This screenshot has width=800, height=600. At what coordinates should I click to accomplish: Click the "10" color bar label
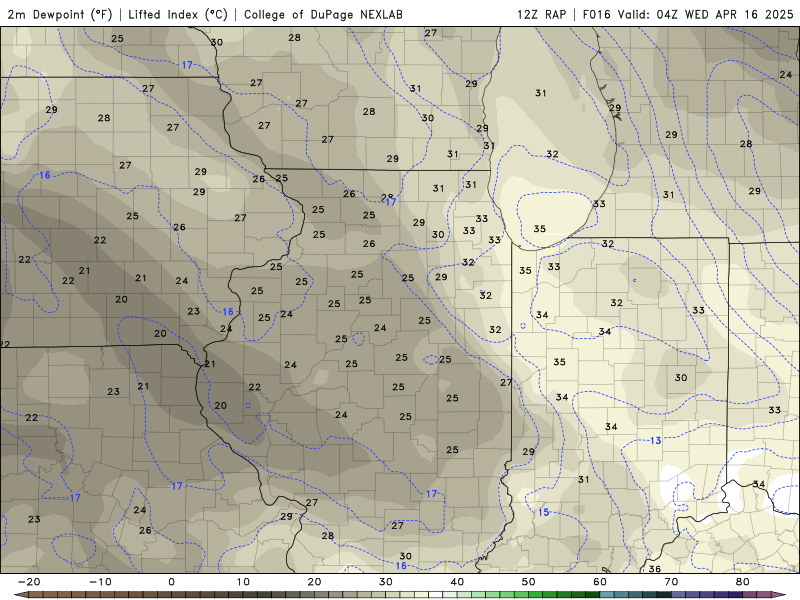tap(243, 582)
